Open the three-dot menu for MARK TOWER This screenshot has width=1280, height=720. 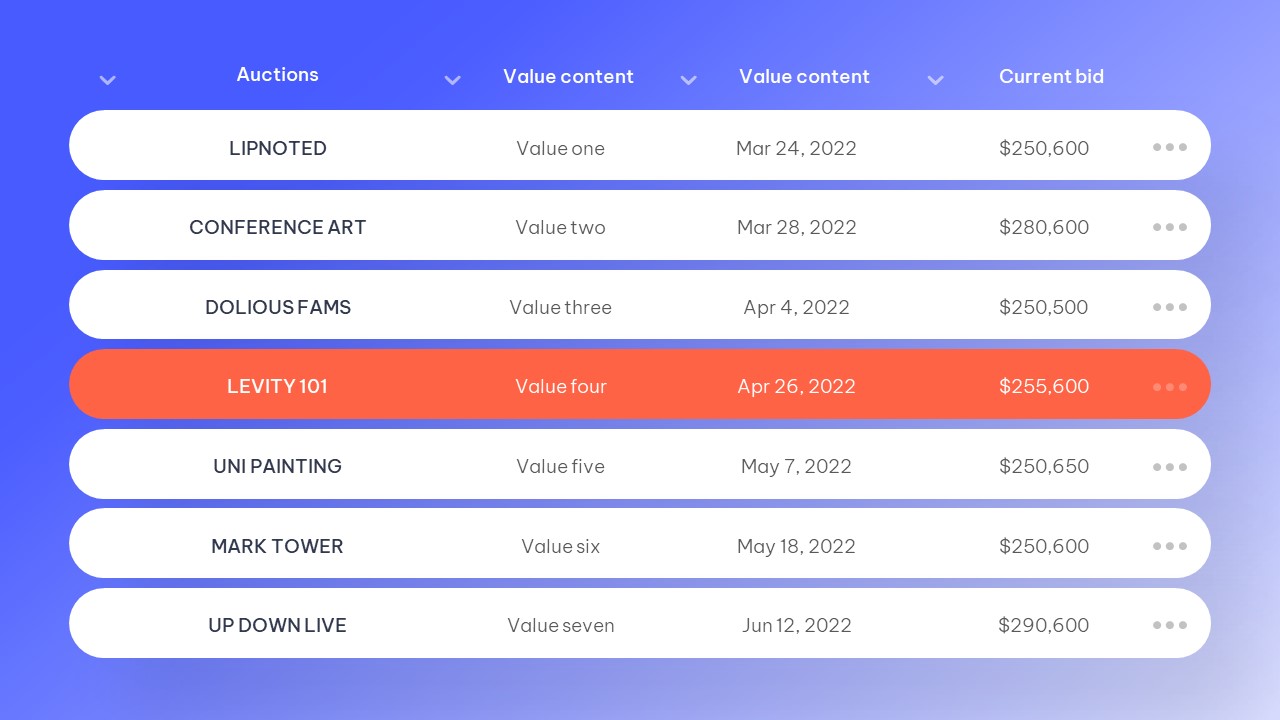(x=1169, y=546)
